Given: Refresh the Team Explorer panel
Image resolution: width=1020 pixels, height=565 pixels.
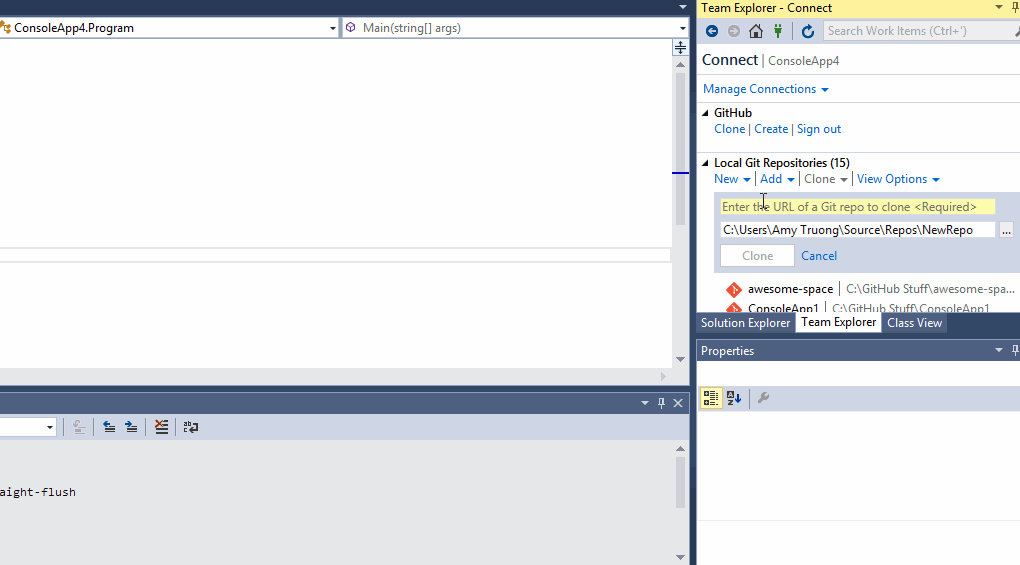Looking at the screenshot, I should 808,31.
